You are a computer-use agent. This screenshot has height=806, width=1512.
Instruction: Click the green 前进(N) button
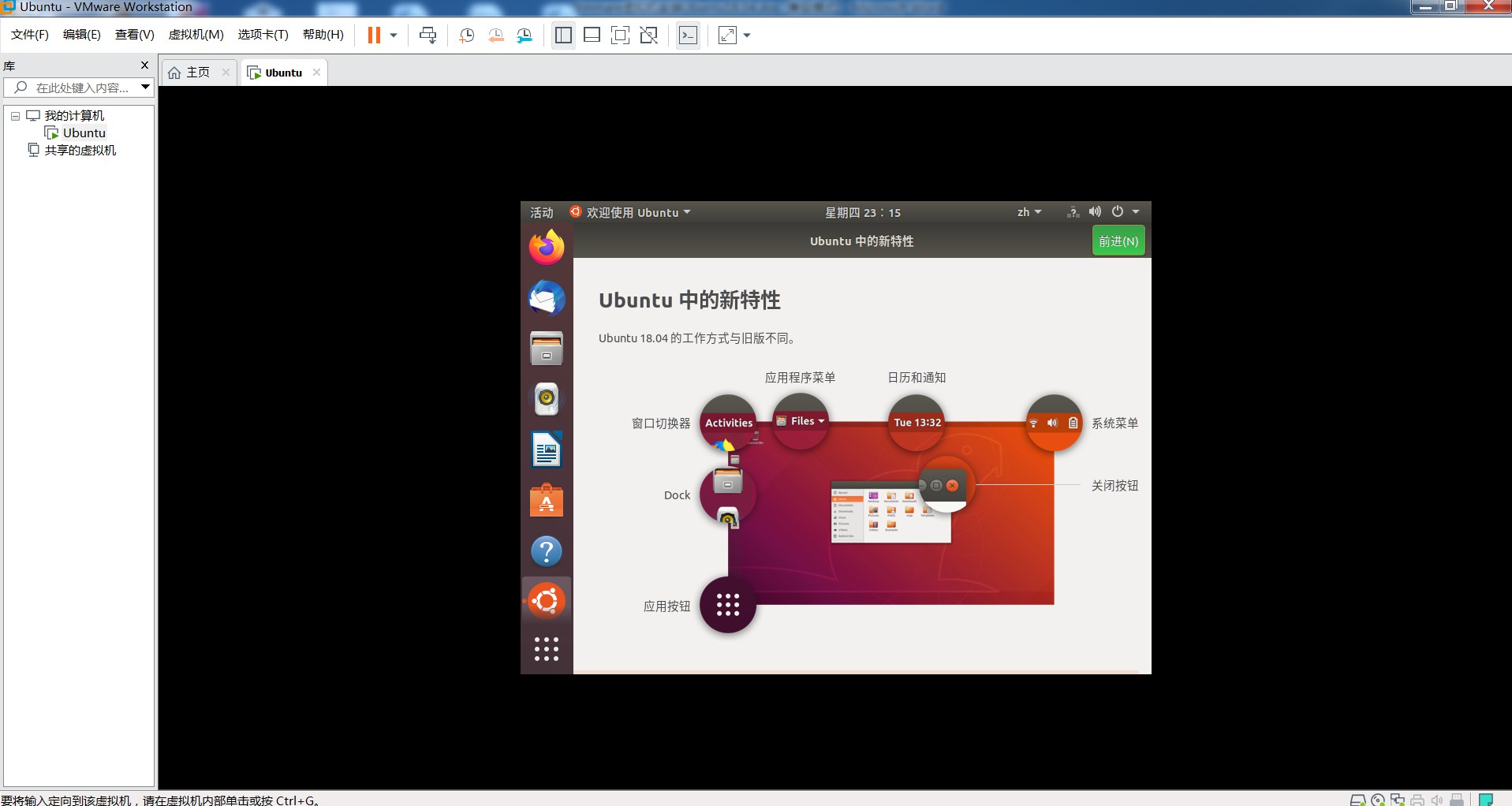pos(1118,241)
